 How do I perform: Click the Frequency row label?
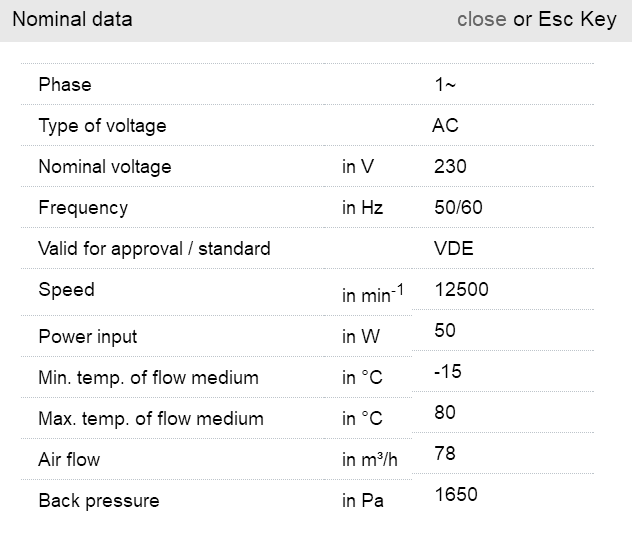pyautogui.click(x=83, y=208)
